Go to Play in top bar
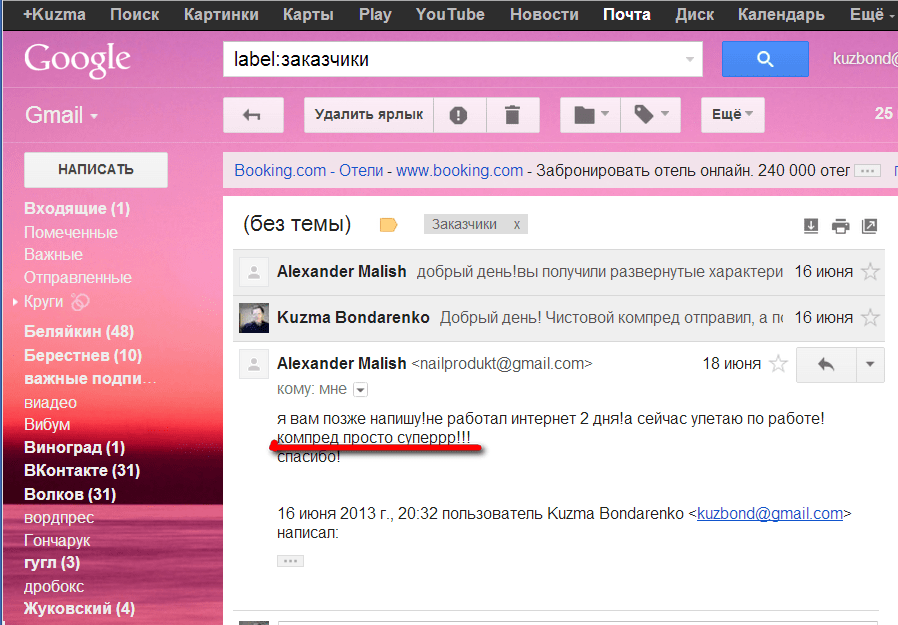The height and width of the screenshot is (625, 898). click(x=375, y=14)
